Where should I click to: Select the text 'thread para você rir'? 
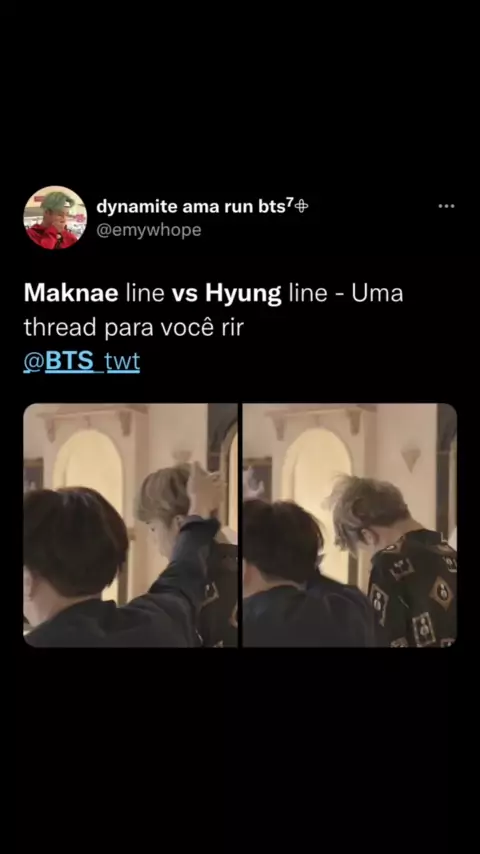(x=133, y=328)
